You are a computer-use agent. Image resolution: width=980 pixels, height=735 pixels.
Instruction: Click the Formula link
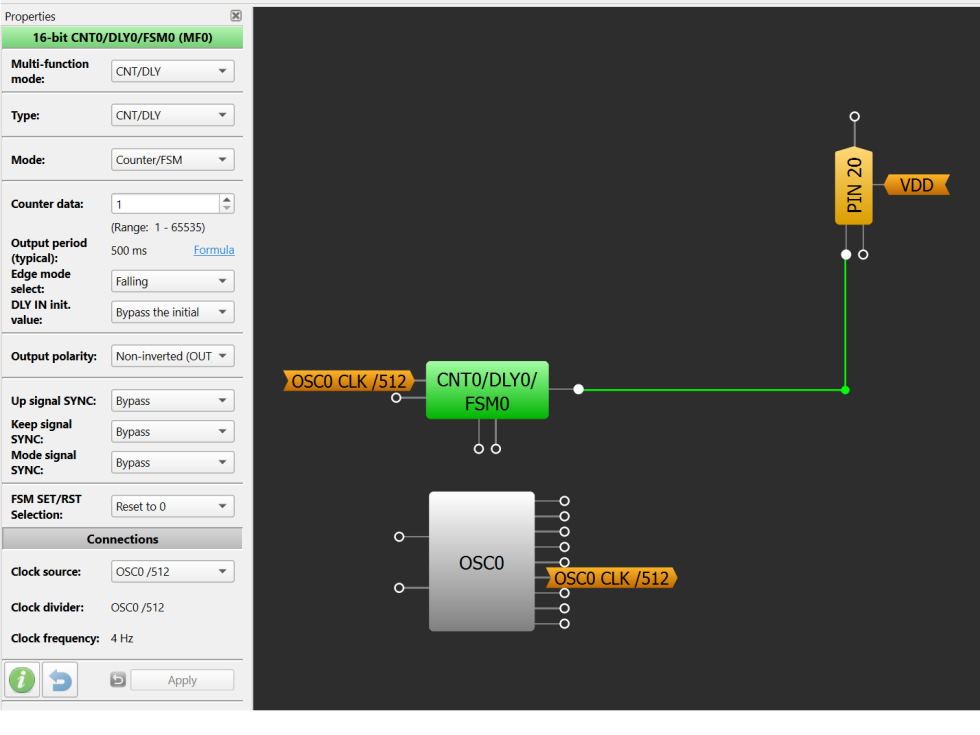[214, 250]
